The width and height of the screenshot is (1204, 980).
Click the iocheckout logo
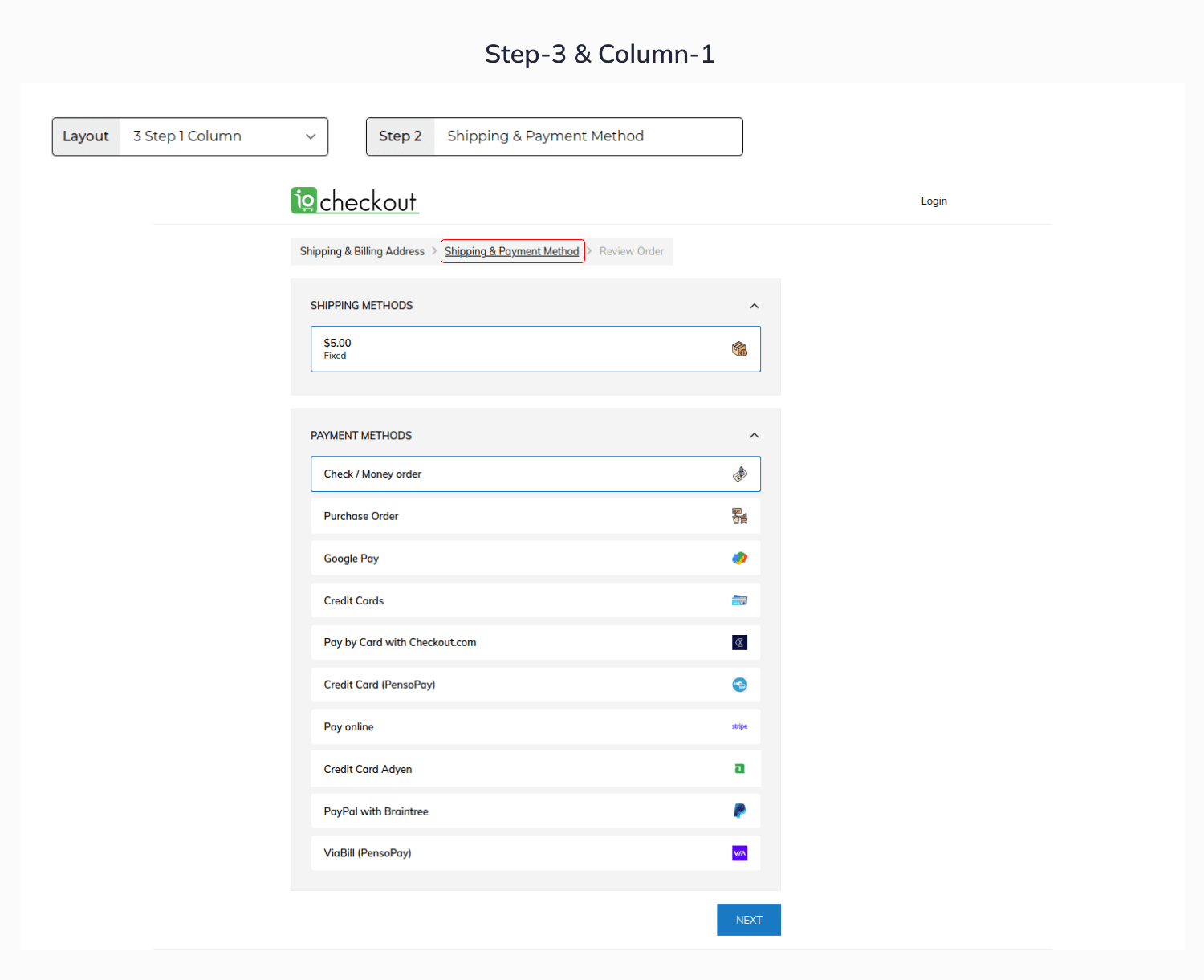click(354, 201)
